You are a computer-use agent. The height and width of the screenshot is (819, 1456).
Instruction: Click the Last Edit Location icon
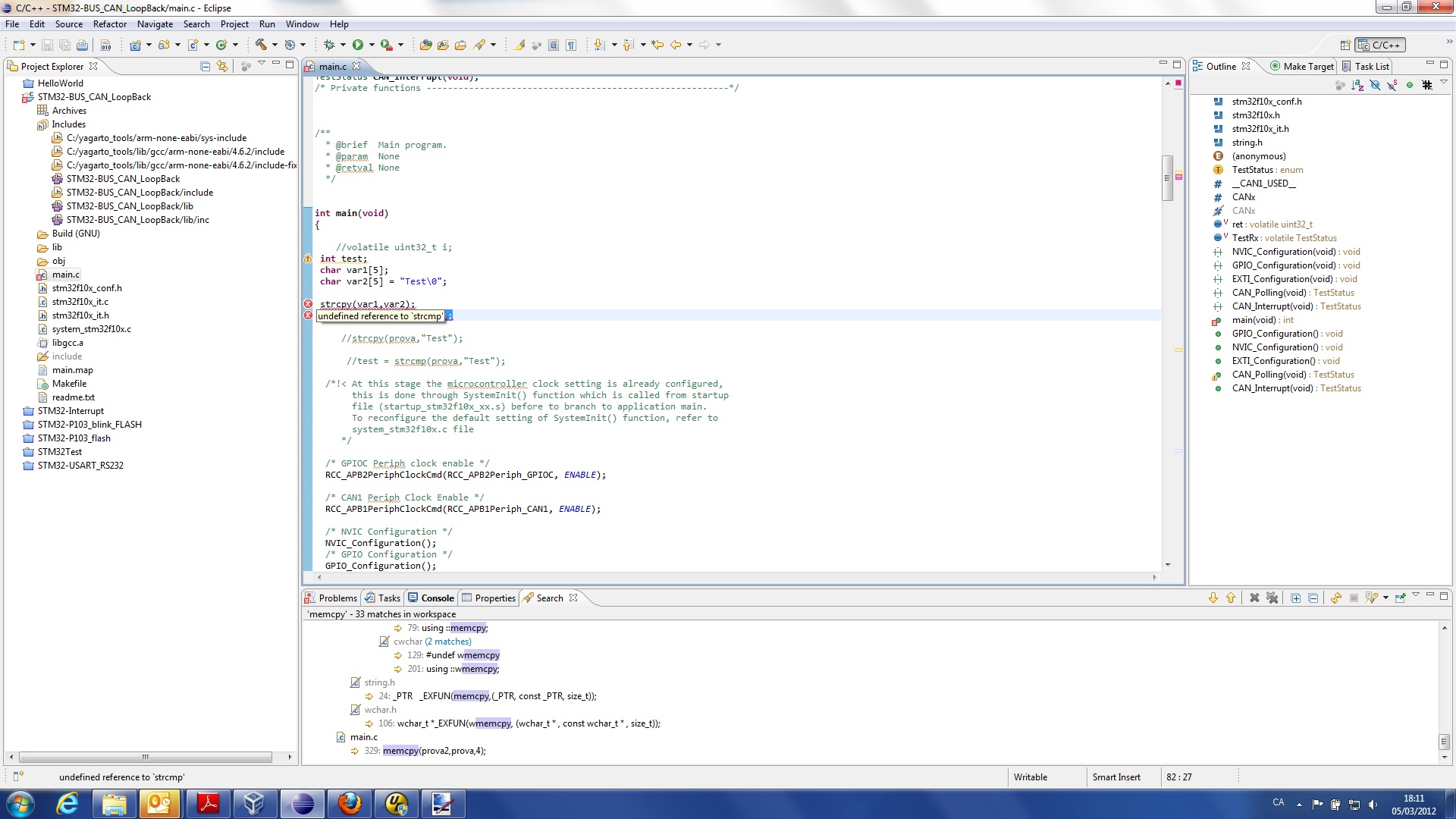pyautogui.click(x=657, y=45)
